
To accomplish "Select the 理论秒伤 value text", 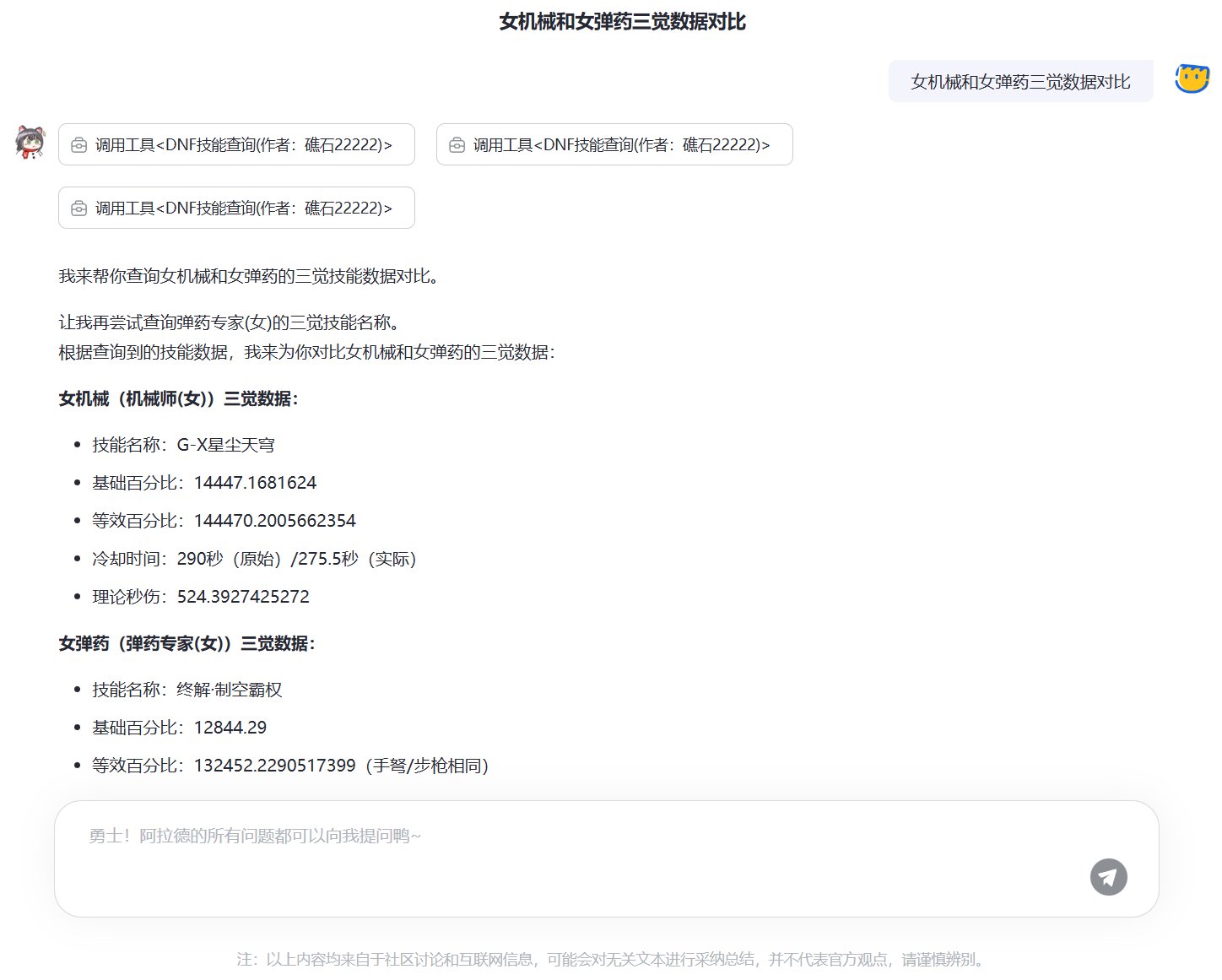I will (x=200, y=596).
